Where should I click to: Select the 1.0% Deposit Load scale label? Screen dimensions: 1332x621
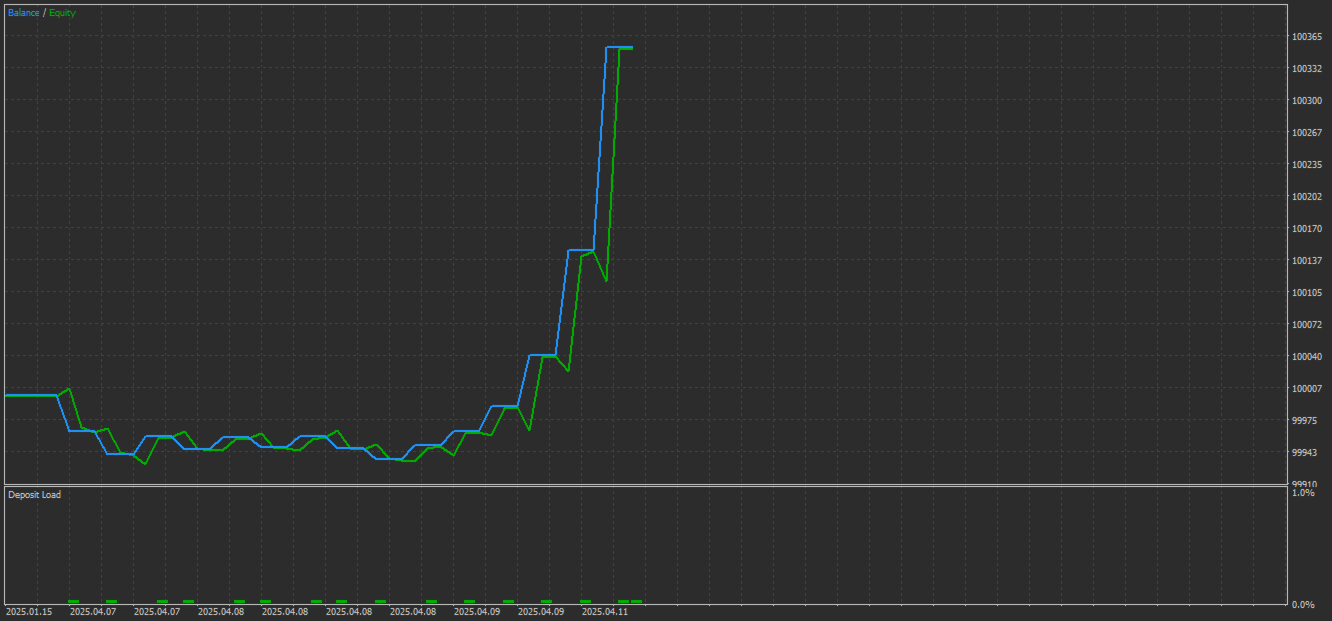pyautogui.click(x=1303, y=493)
